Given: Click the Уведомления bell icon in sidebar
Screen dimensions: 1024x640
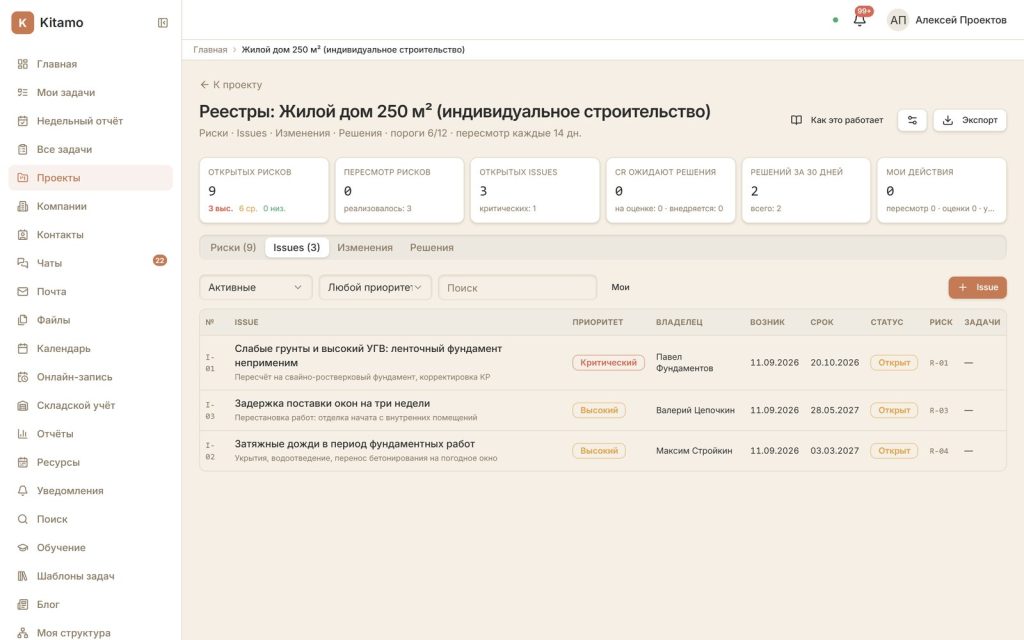Looking at the screenshot, I should [x=23, y=490].
